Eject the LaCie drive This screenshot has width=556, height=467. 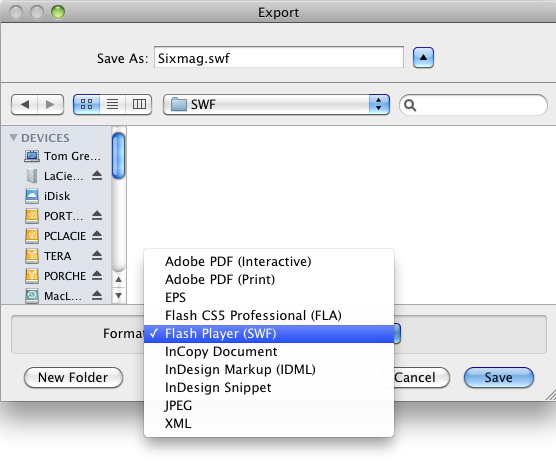[x=97, y=176]
